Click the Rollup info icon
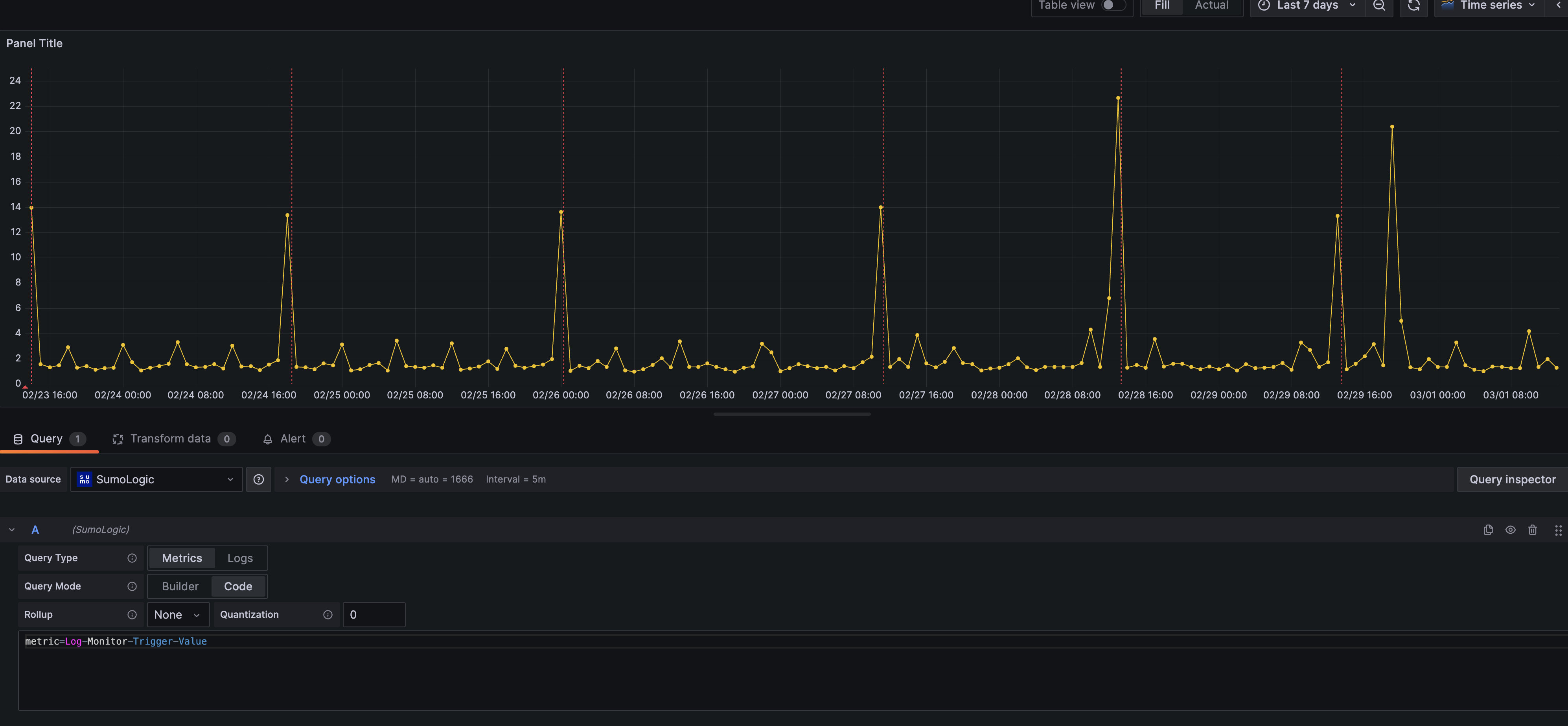The height and width of the screenshot is (726, 1568). tap(132, 615)
